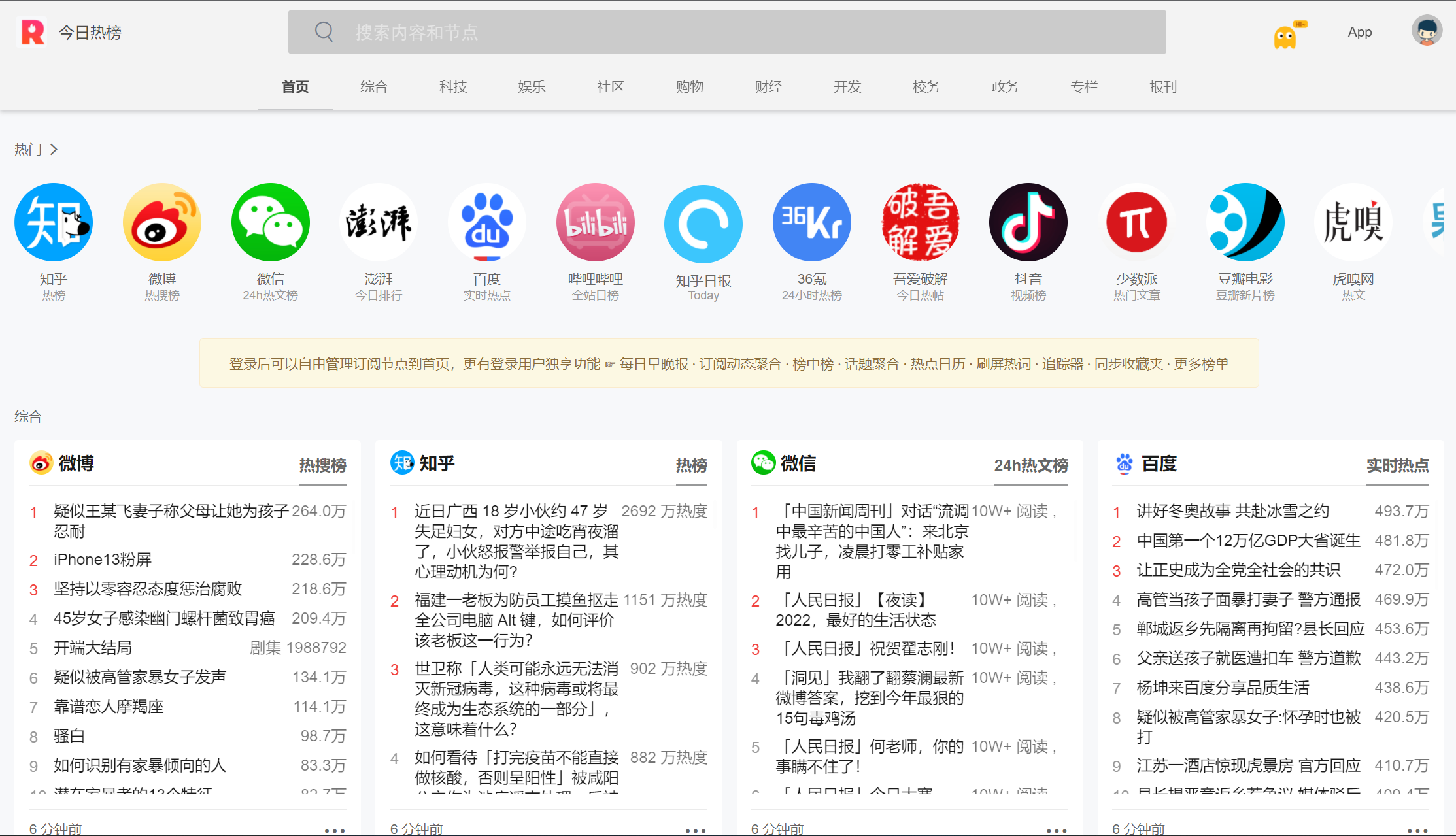Select 热榜 tab on 知乎 card
1456x836 pixels.
coord(692,465)
